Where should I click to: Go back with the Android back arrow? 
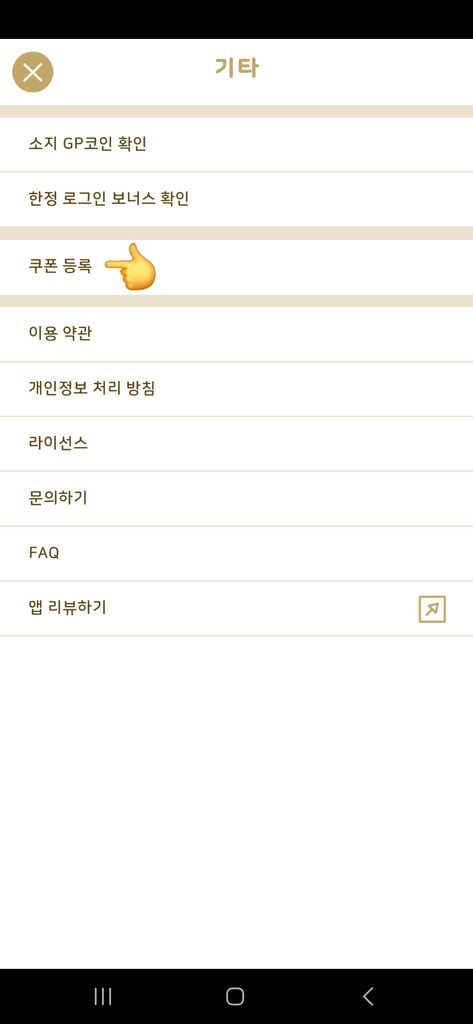tap(368, 996)
